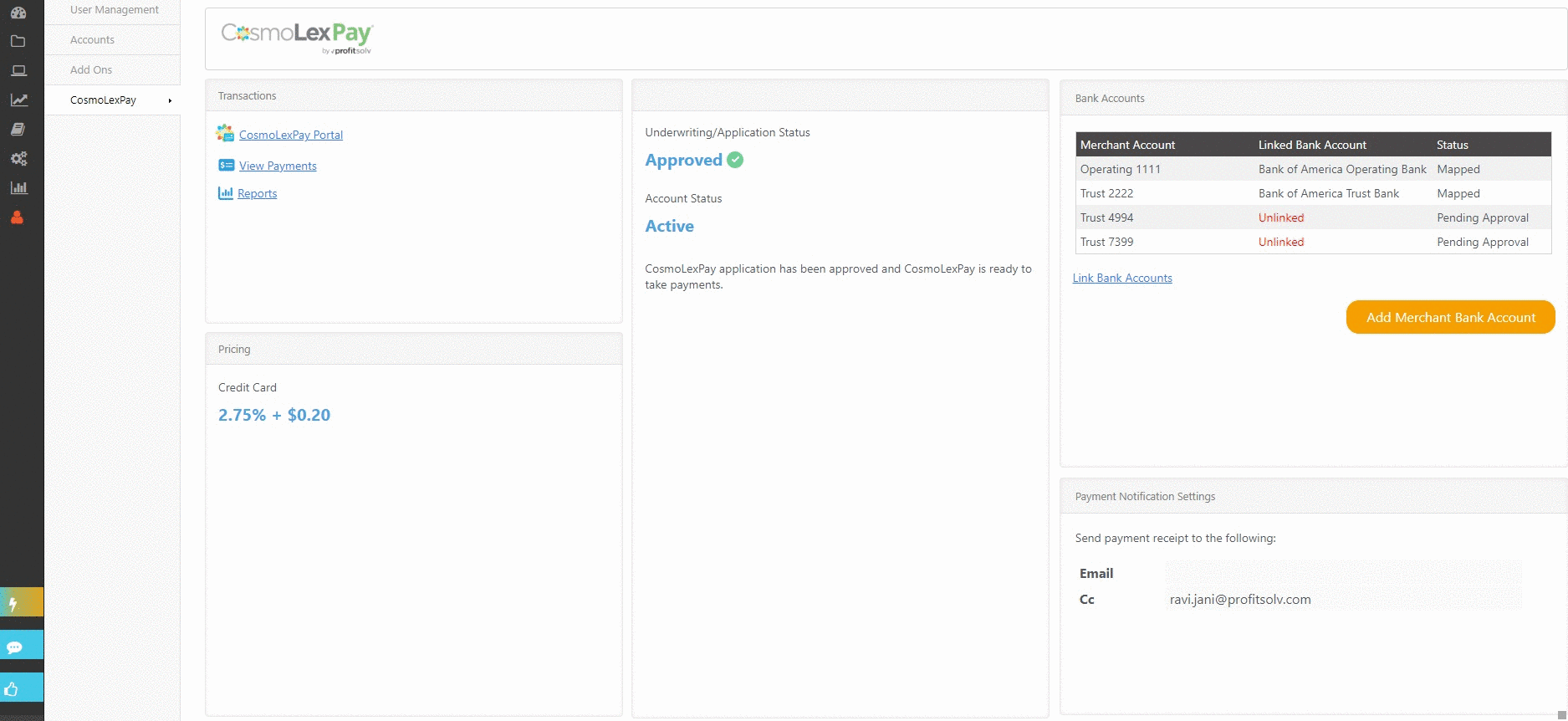Open the gears settings icon in sidebar
The image size is (1568, 721).
pos(18,158)
